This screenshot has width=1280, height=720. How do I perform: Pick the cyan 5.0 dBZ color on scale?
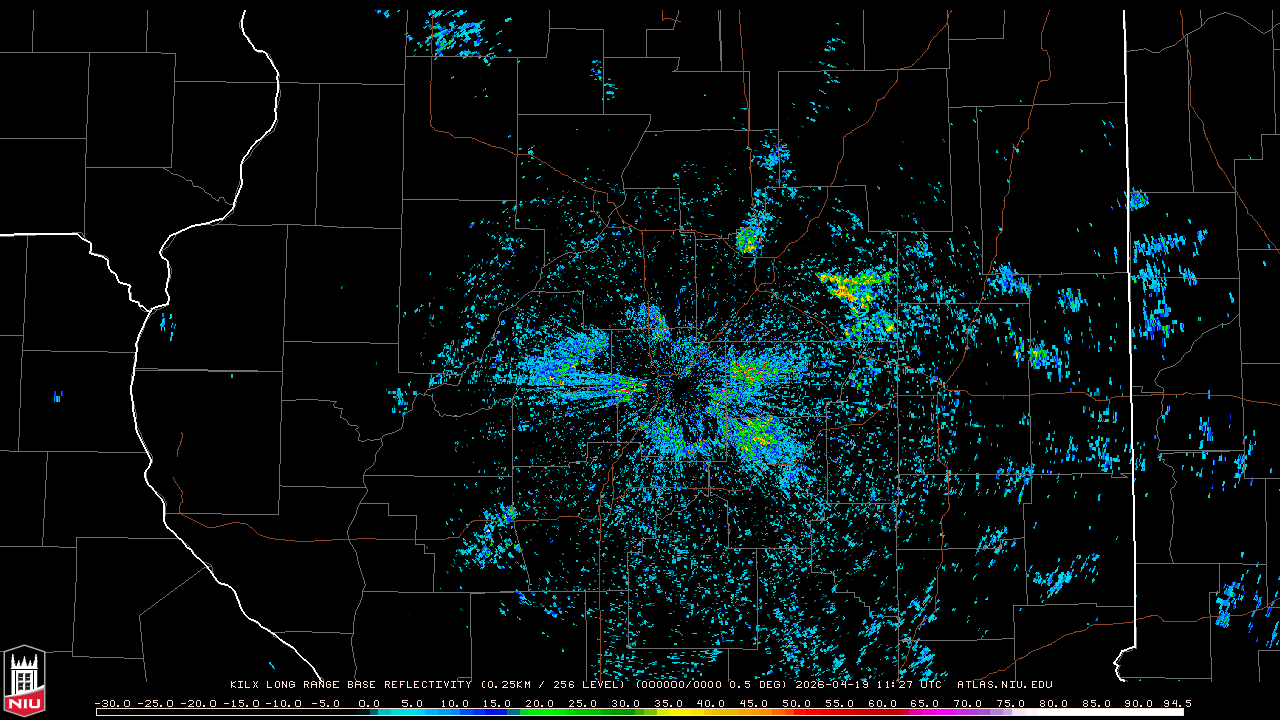coord(412,712)
